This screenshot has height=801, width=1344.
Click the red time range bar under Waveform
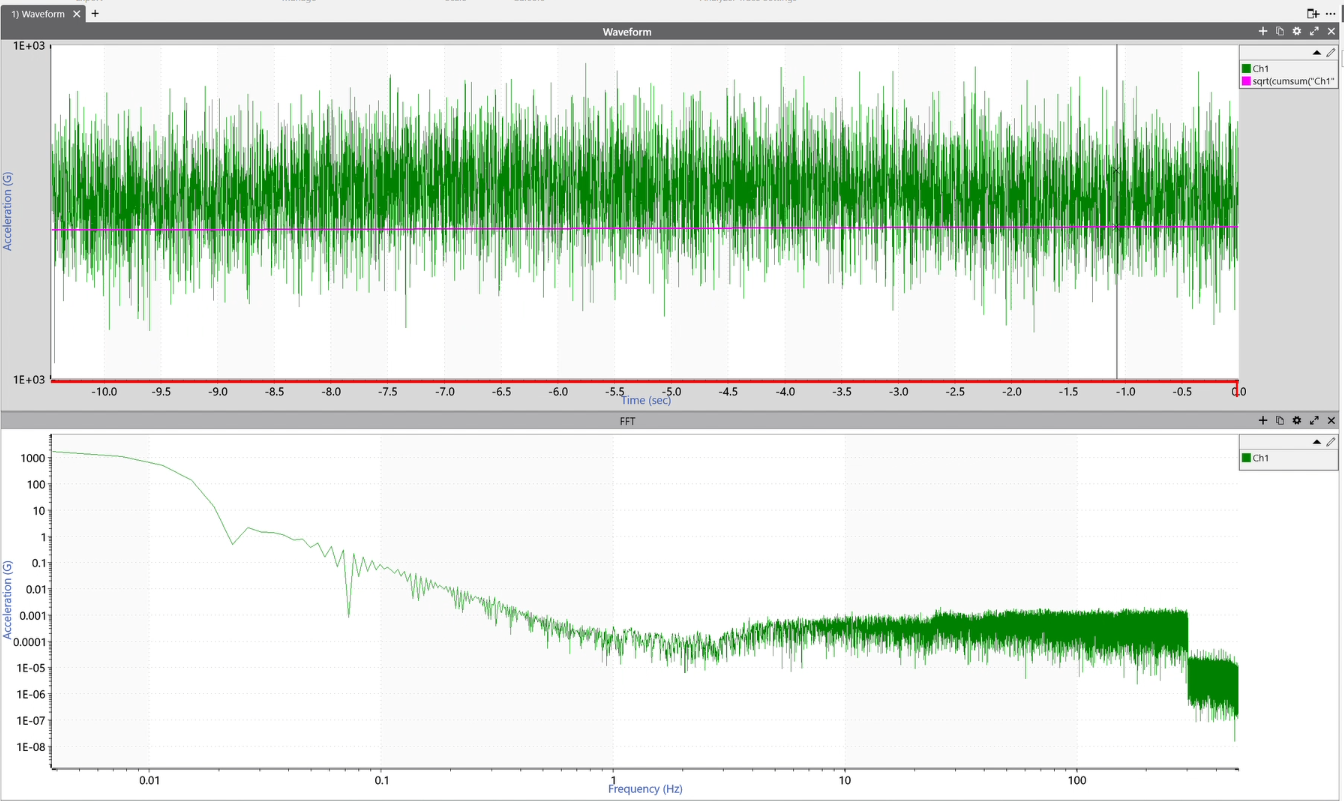pyautogui.click(x=645, y=381)
